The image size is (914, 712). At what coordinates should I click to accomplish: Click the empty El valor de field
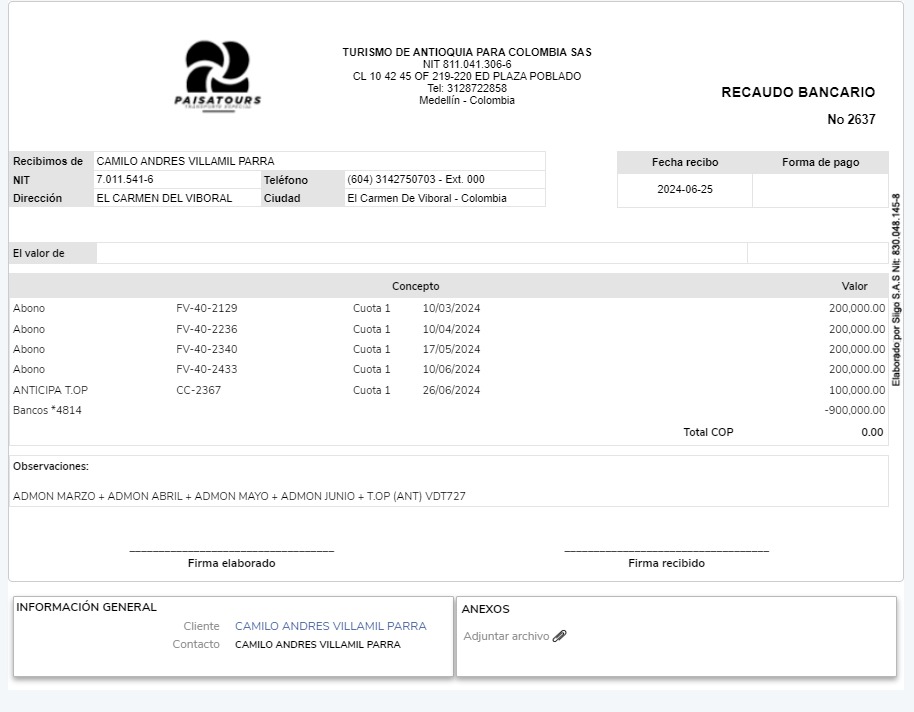[420, 253]
